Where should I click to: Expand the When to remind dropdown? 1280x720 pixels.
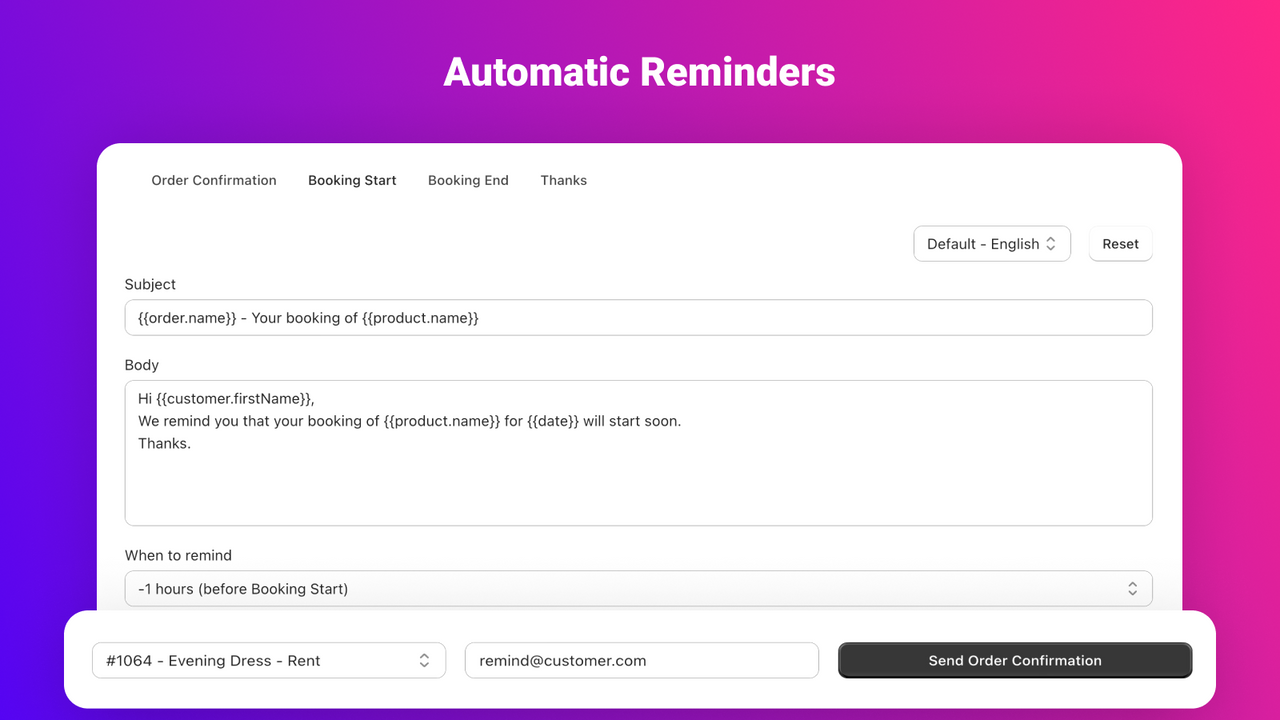tap(638, 589)
